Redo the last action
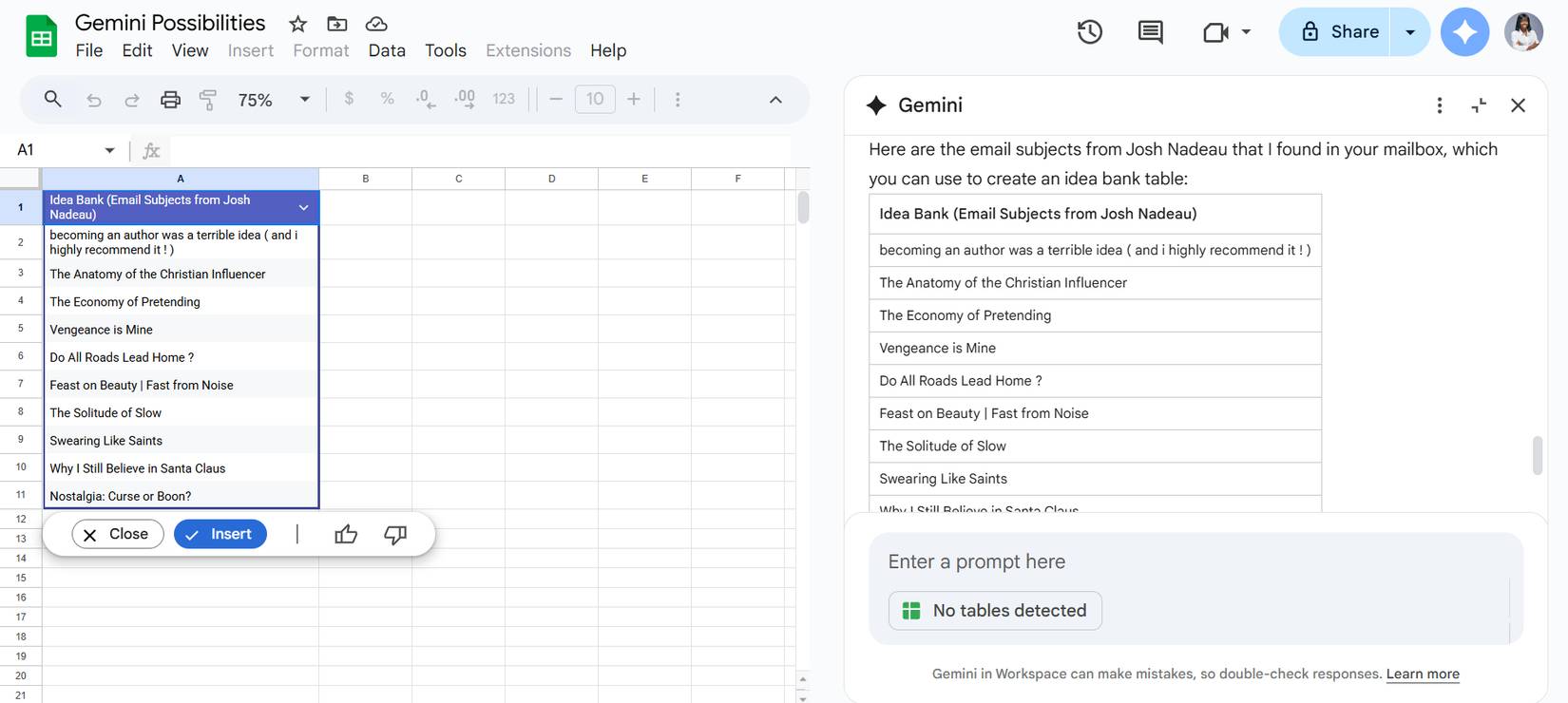Viewport: 1568px width, 703px height. (x=132, y=100)
